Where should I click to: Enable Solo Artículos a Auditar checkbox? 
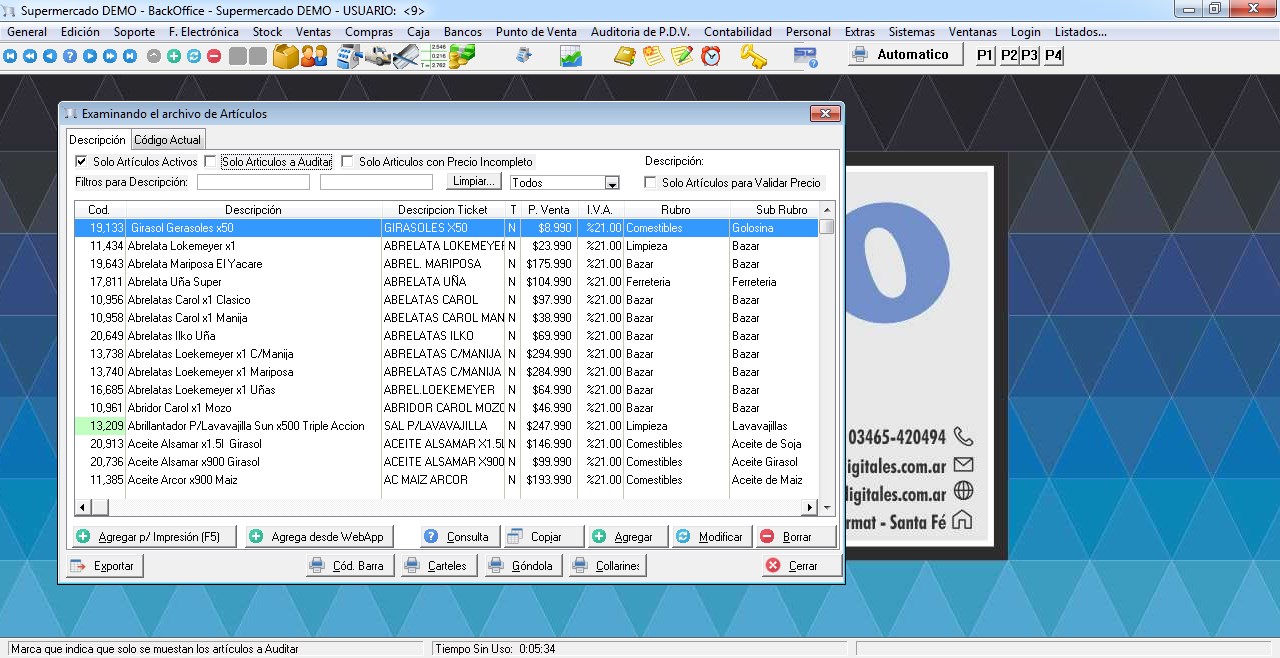[x=210, y=161]
